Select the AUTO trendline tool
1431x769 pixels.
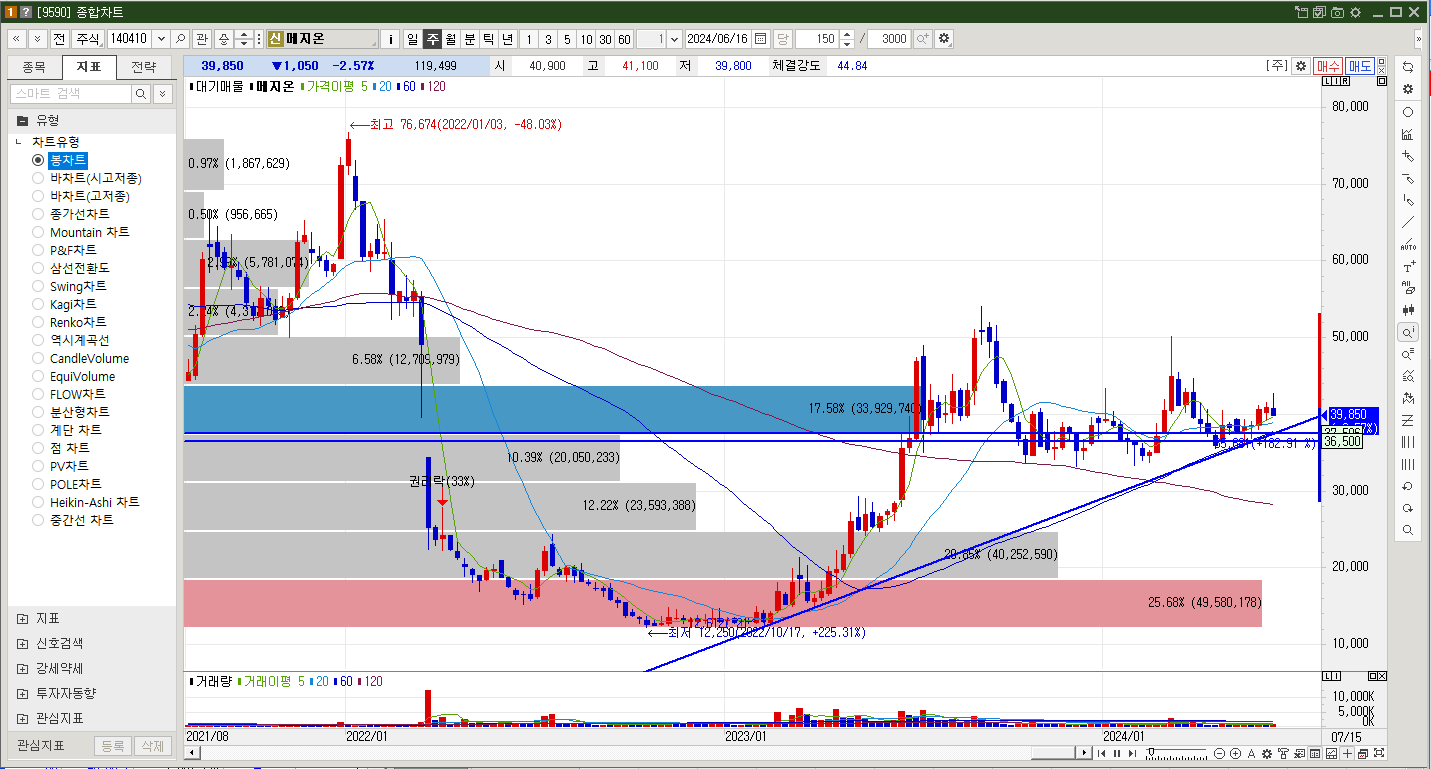[x=1408, y=244]
